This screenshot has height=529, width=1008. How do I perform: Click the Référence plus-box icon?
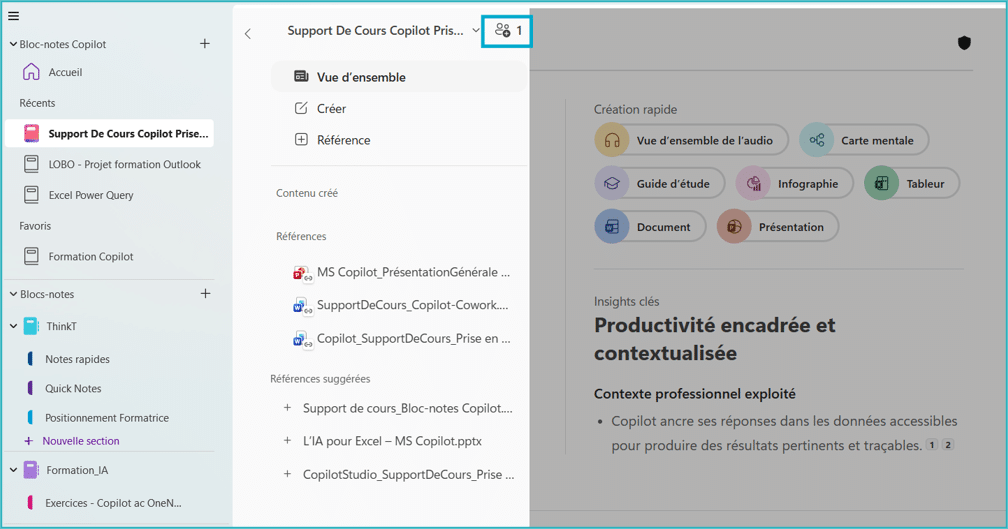[301, 139]
